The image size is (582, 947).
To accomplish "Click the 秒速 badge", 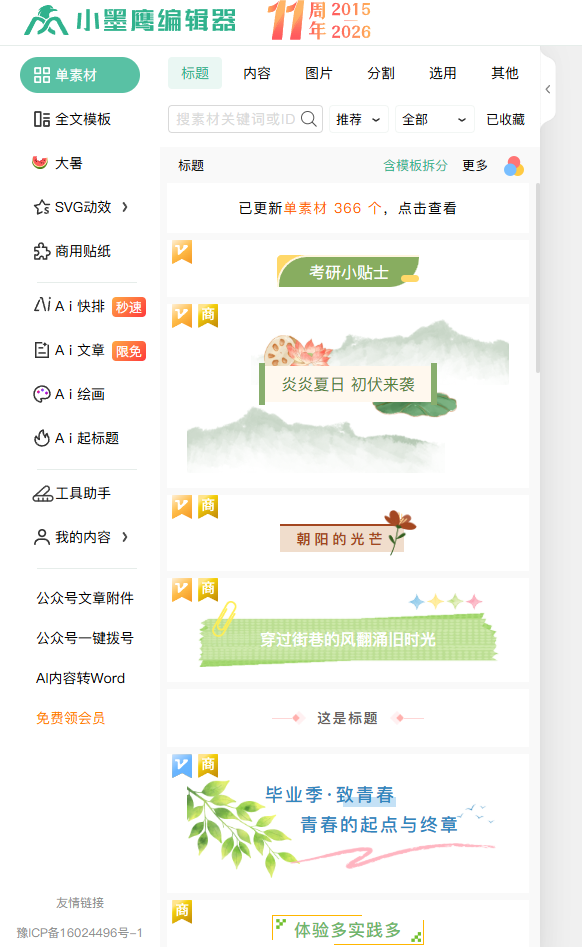I will click(x=129, y=307).
